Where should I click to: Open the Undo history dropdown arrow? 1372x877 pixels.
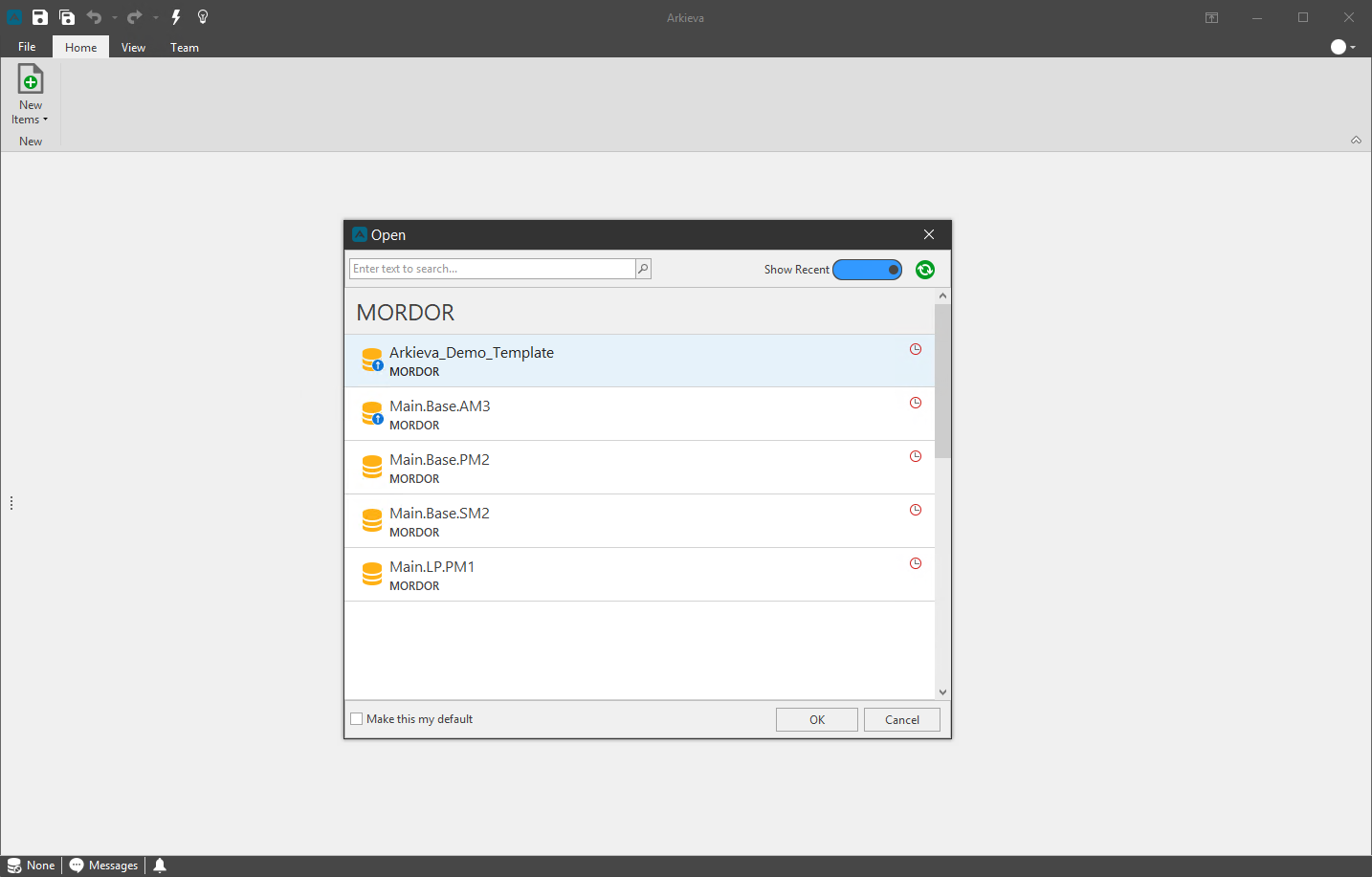(114, 17)
